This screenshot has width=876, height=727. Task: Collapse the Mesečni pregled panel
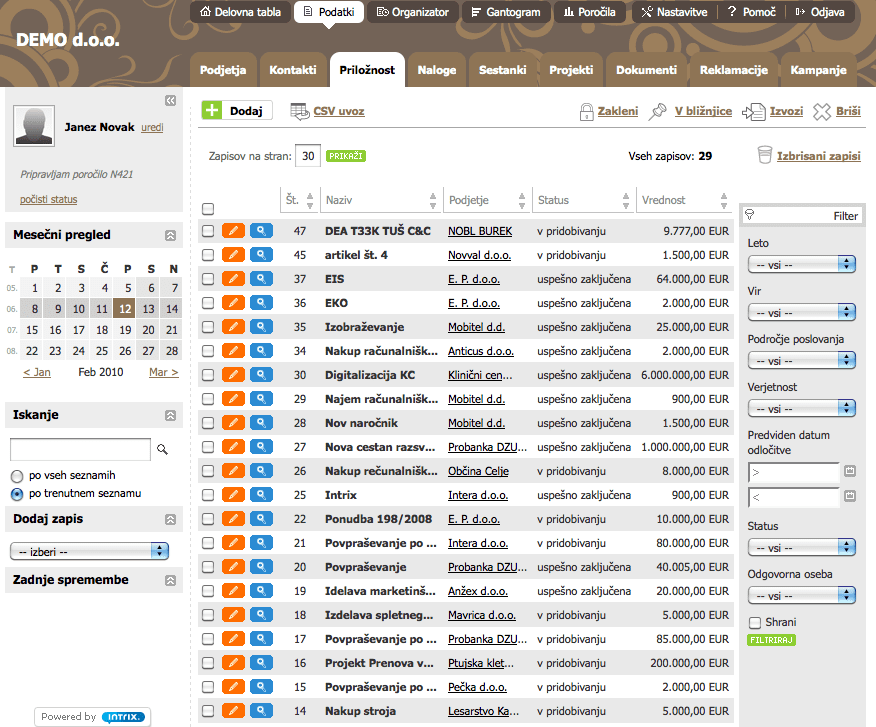point(170,236)
